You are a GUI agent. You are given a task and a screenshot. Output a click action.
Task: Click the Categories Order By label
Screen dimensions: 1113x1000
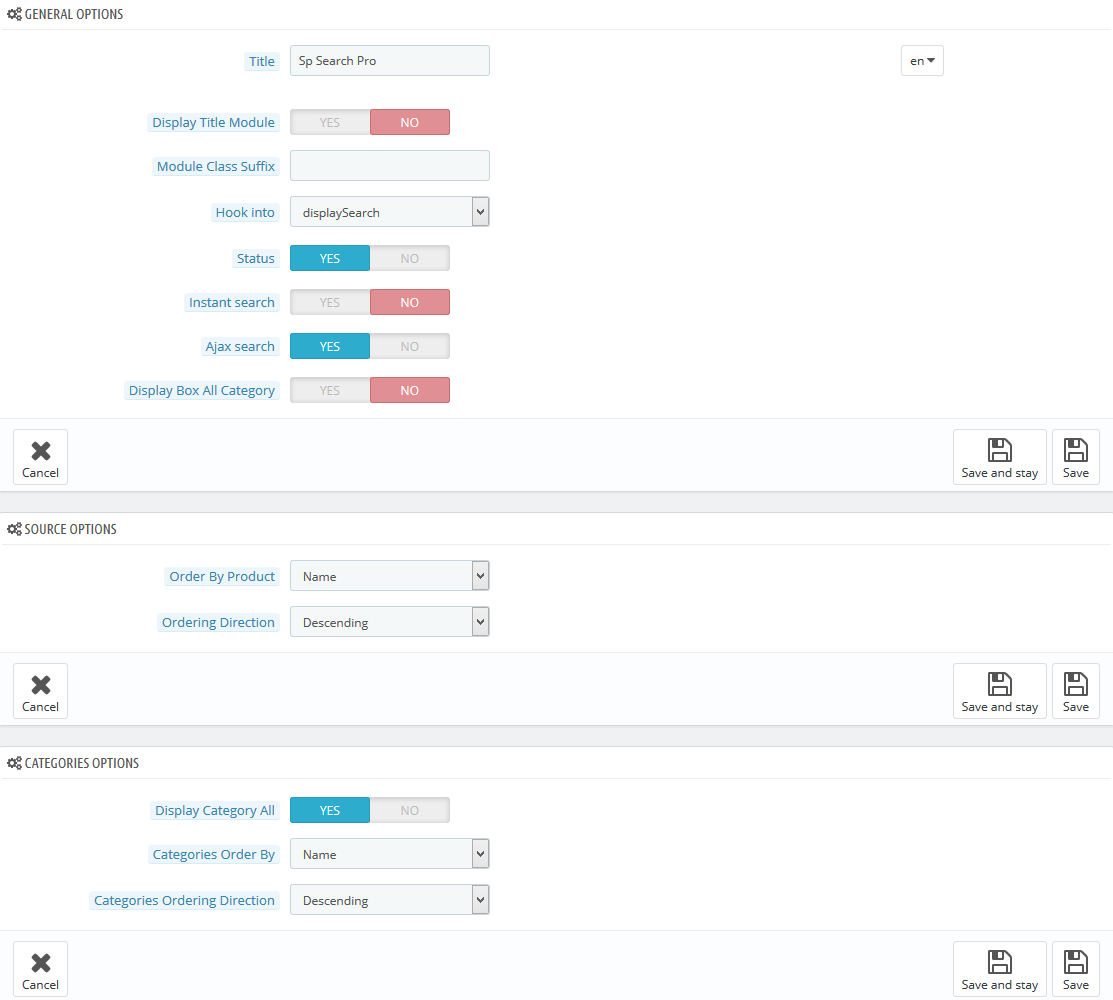[214, 855]
